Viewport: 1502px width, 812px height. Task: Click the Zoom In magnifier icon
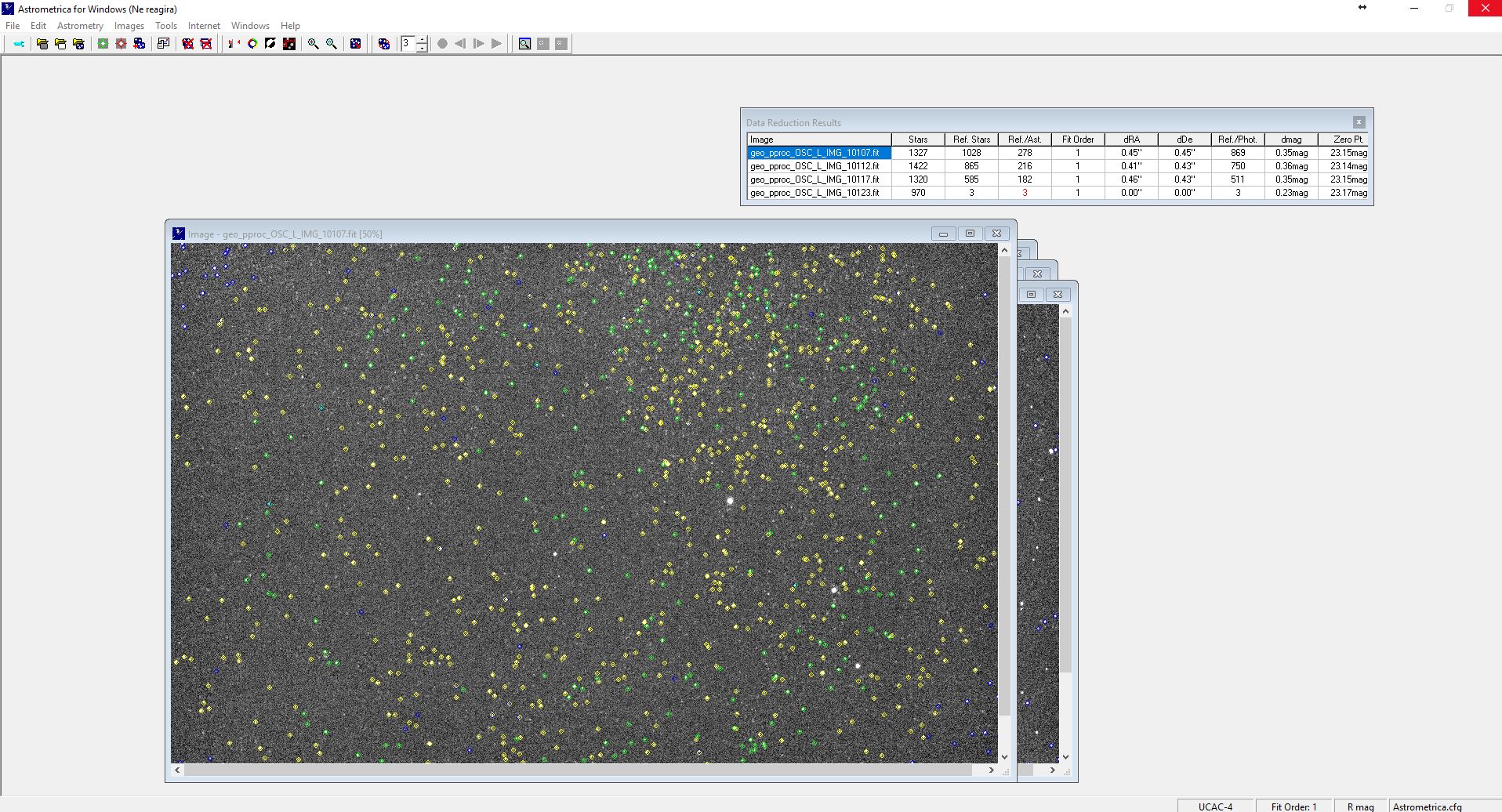pos(313,44)
